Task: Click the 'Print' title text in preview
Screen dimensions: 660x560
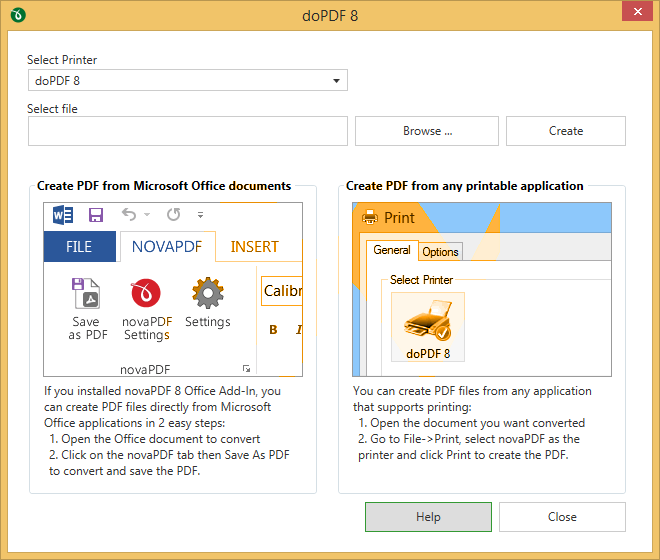Action: (x=399, y=218)
